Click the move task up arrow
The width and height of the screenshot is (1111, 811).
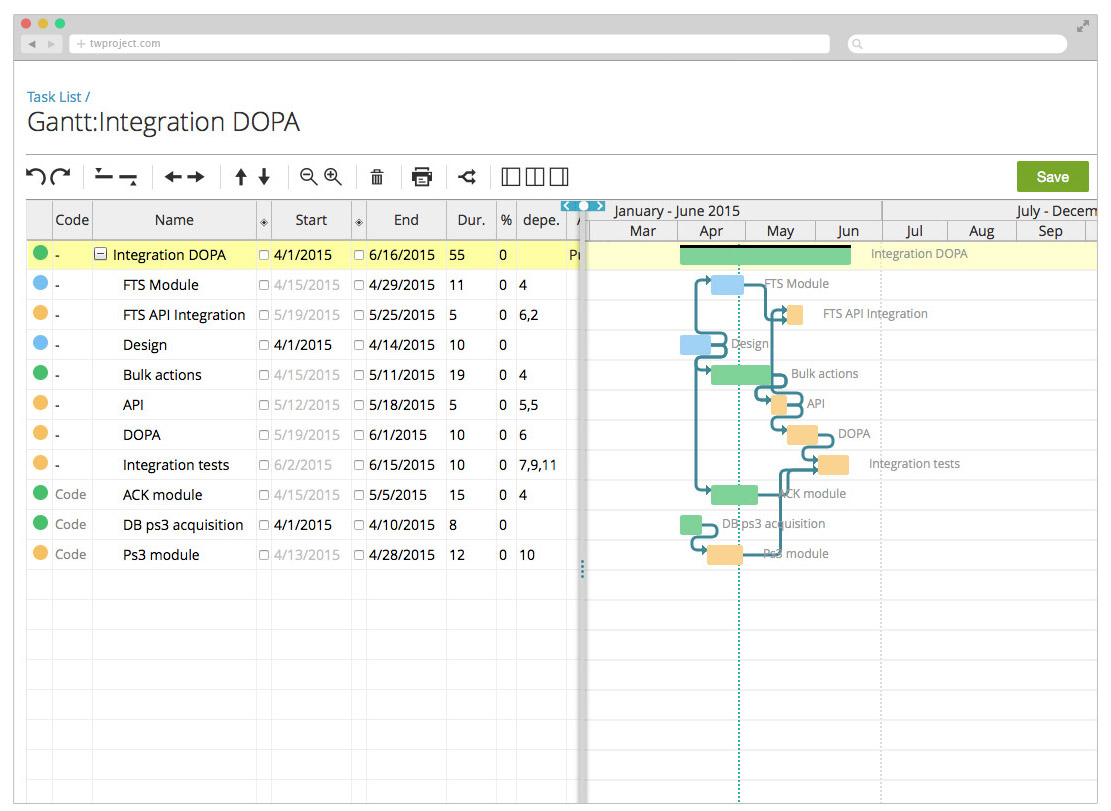click(x=244, y=176)
